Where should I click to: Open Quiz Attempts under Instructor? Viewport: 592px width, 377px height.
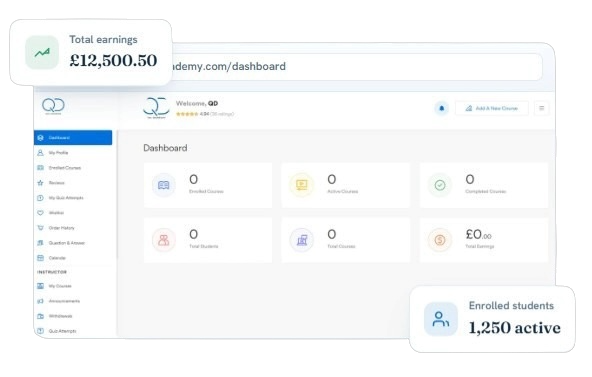[73, 331]
